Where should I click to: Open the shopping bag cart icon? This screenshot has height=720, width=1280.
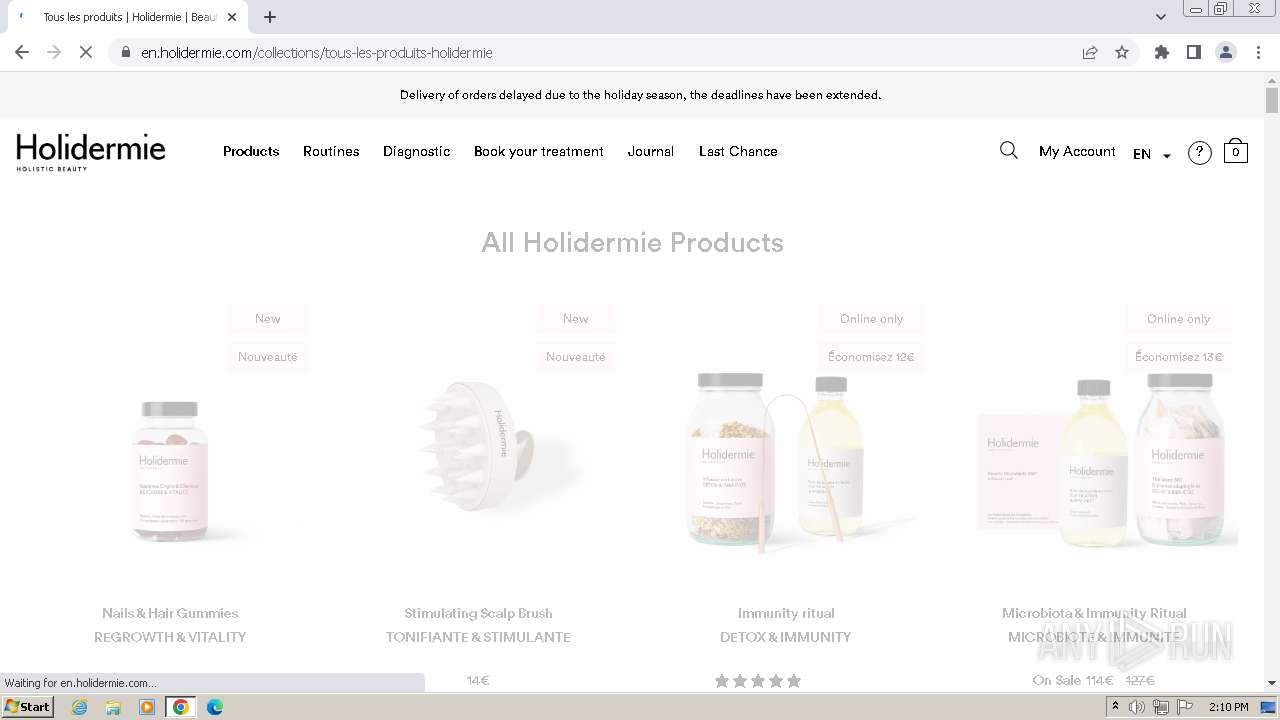coord(1236,151)
